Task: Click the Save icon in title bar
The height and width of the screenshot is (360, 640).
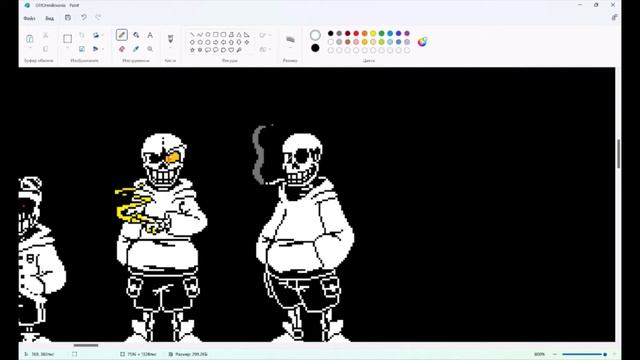Action: click(x=68, y=18)
